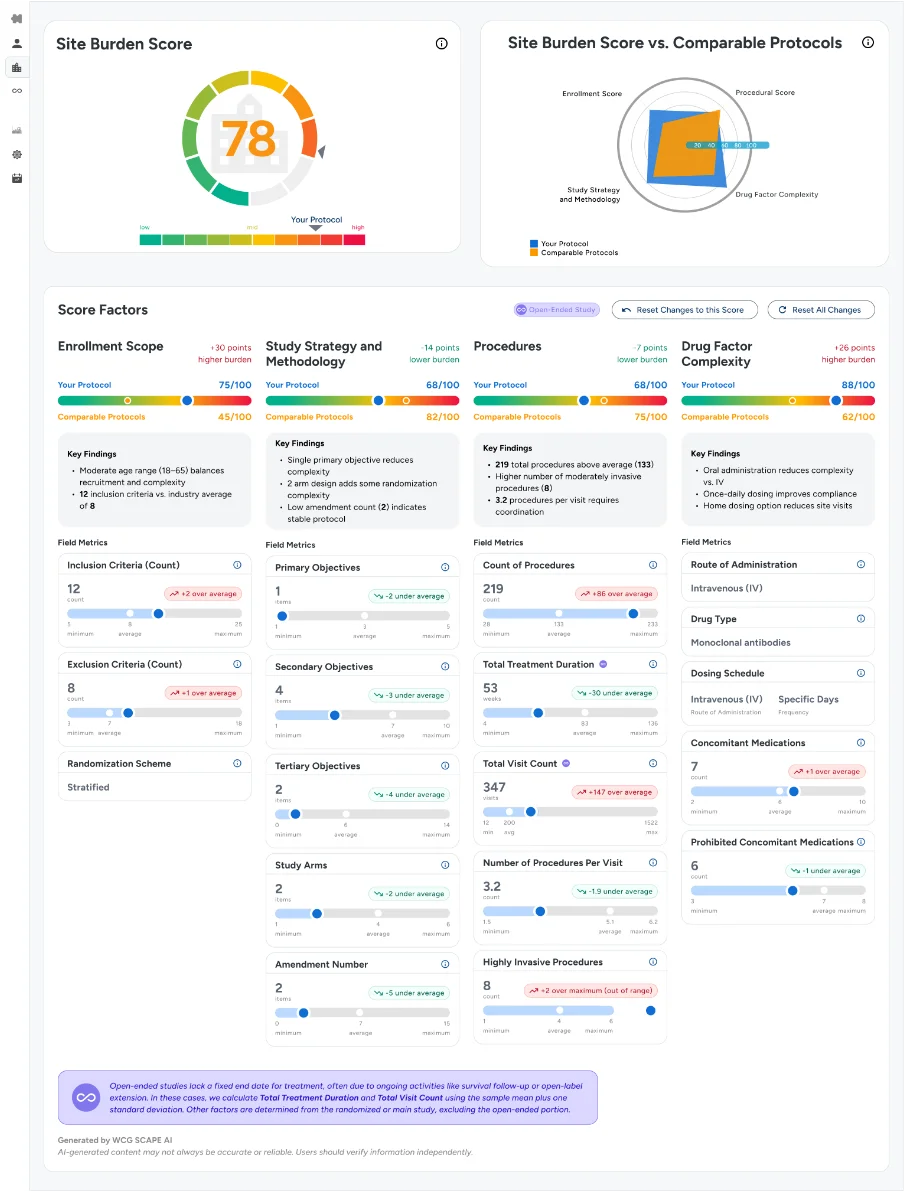Image resolution: width=904 pixels, height=1192 pixels.
Task: Open the settings gear icon in sidebar
Action: (x=17, y=155)
